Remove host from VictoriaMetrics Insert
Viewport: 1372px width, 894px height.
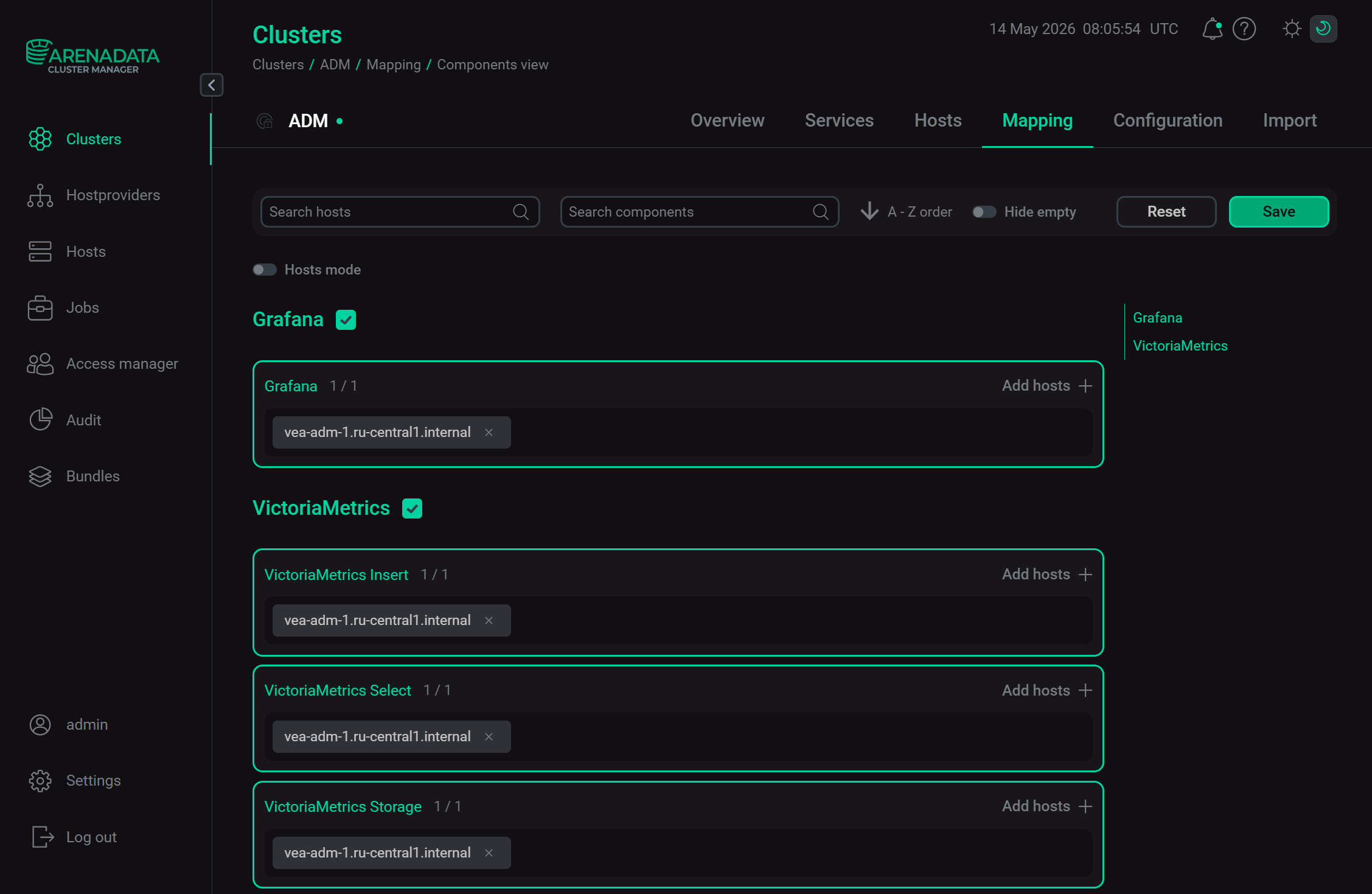(489, 621)
